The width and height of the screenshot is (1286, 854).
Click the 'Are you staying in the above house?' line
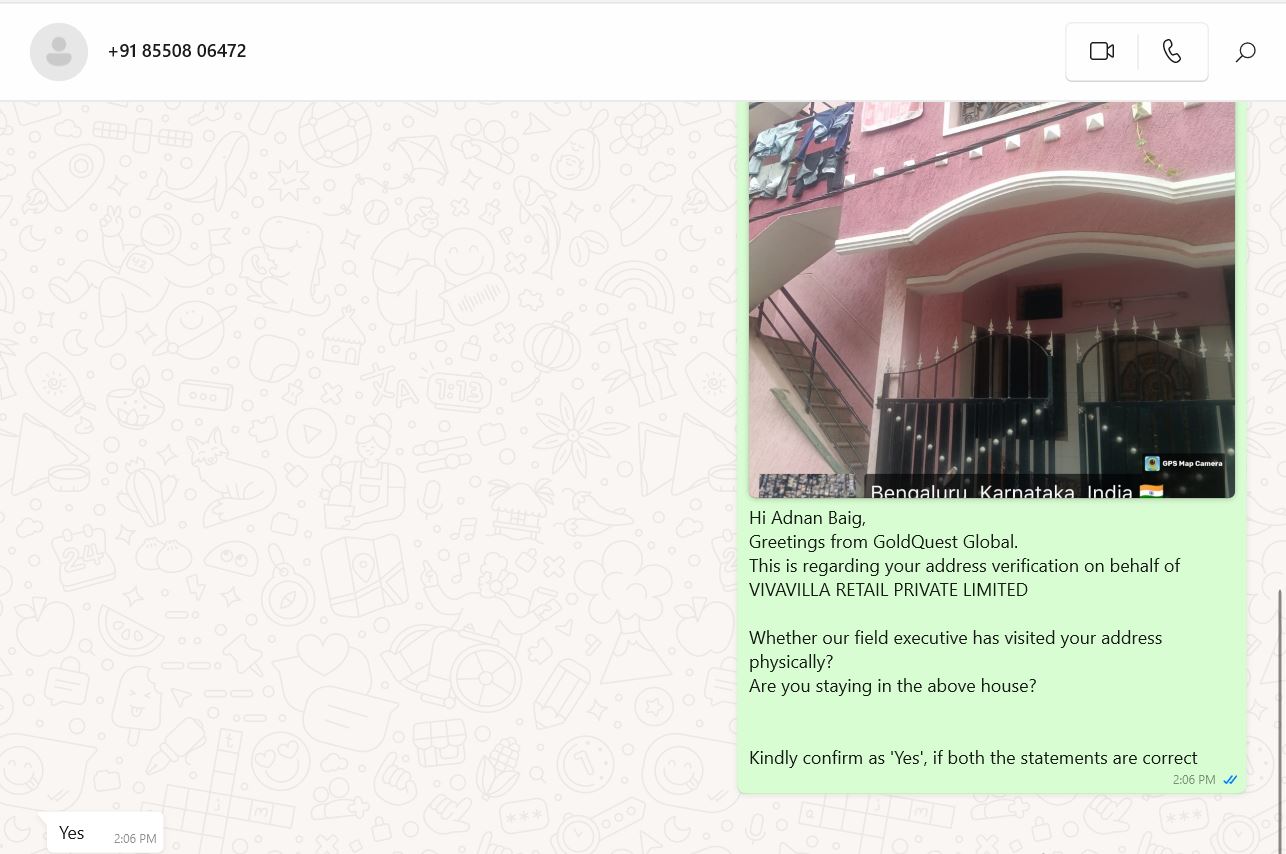click(x=892, y=686)
